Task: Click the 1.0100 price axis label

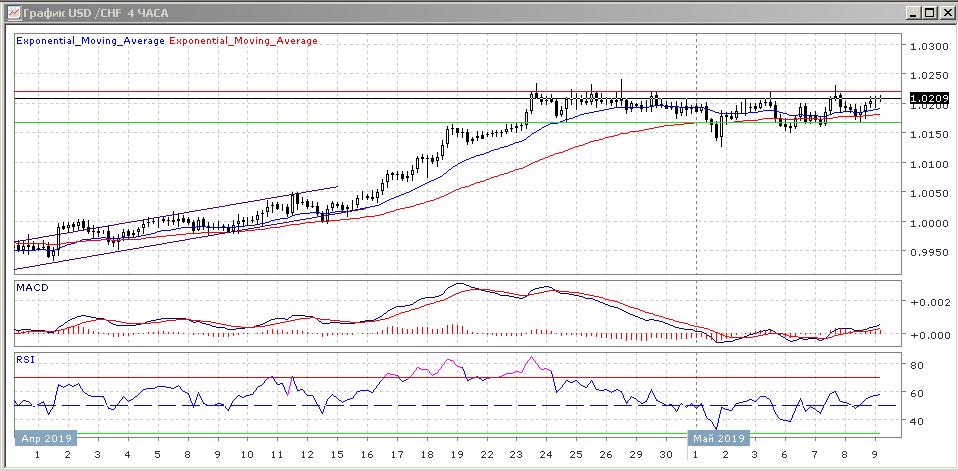Action: pyautogui.click(x=929, y=164)
